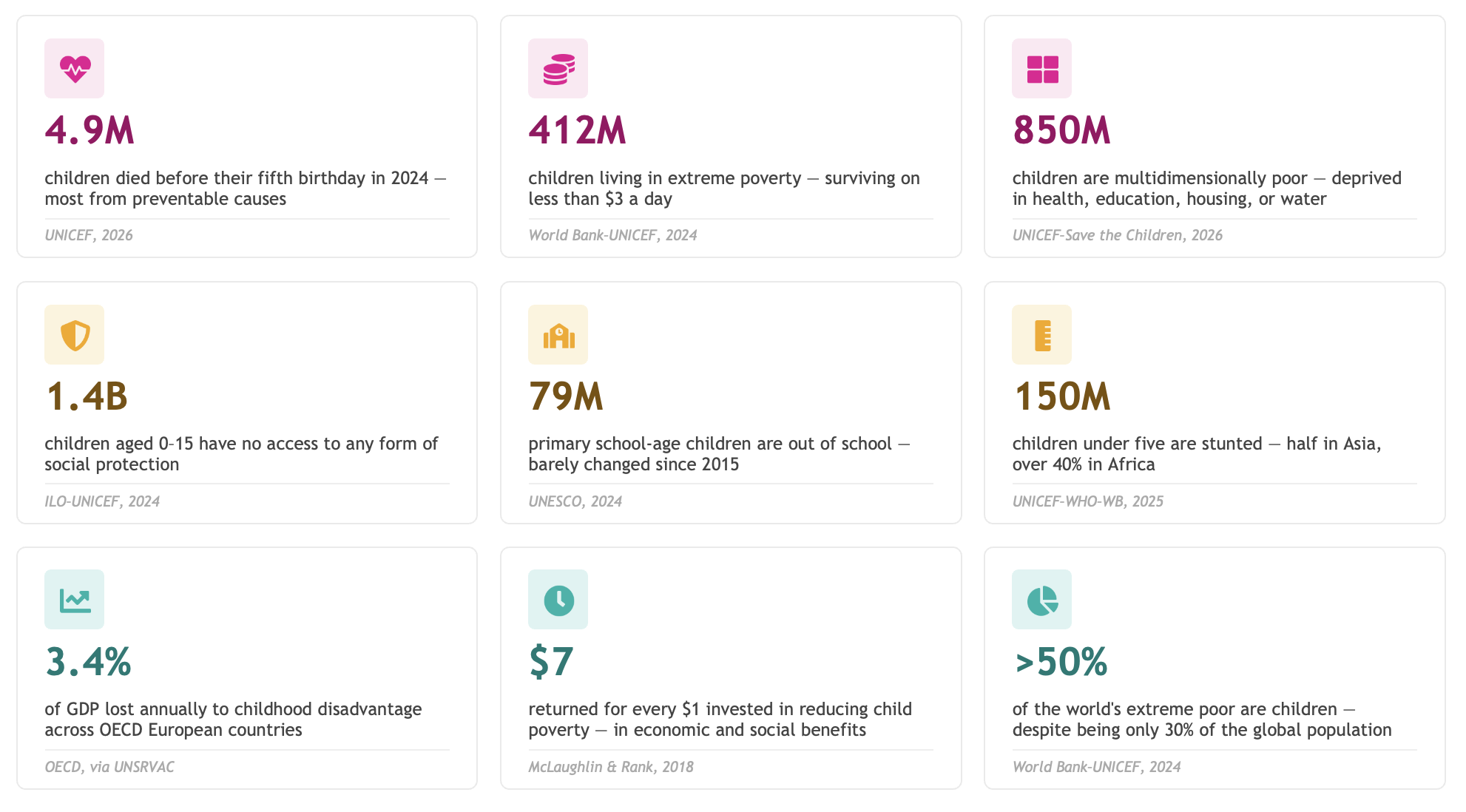
Task: Click the heartbeat icon above 4.9M
Action: point(75,69)
